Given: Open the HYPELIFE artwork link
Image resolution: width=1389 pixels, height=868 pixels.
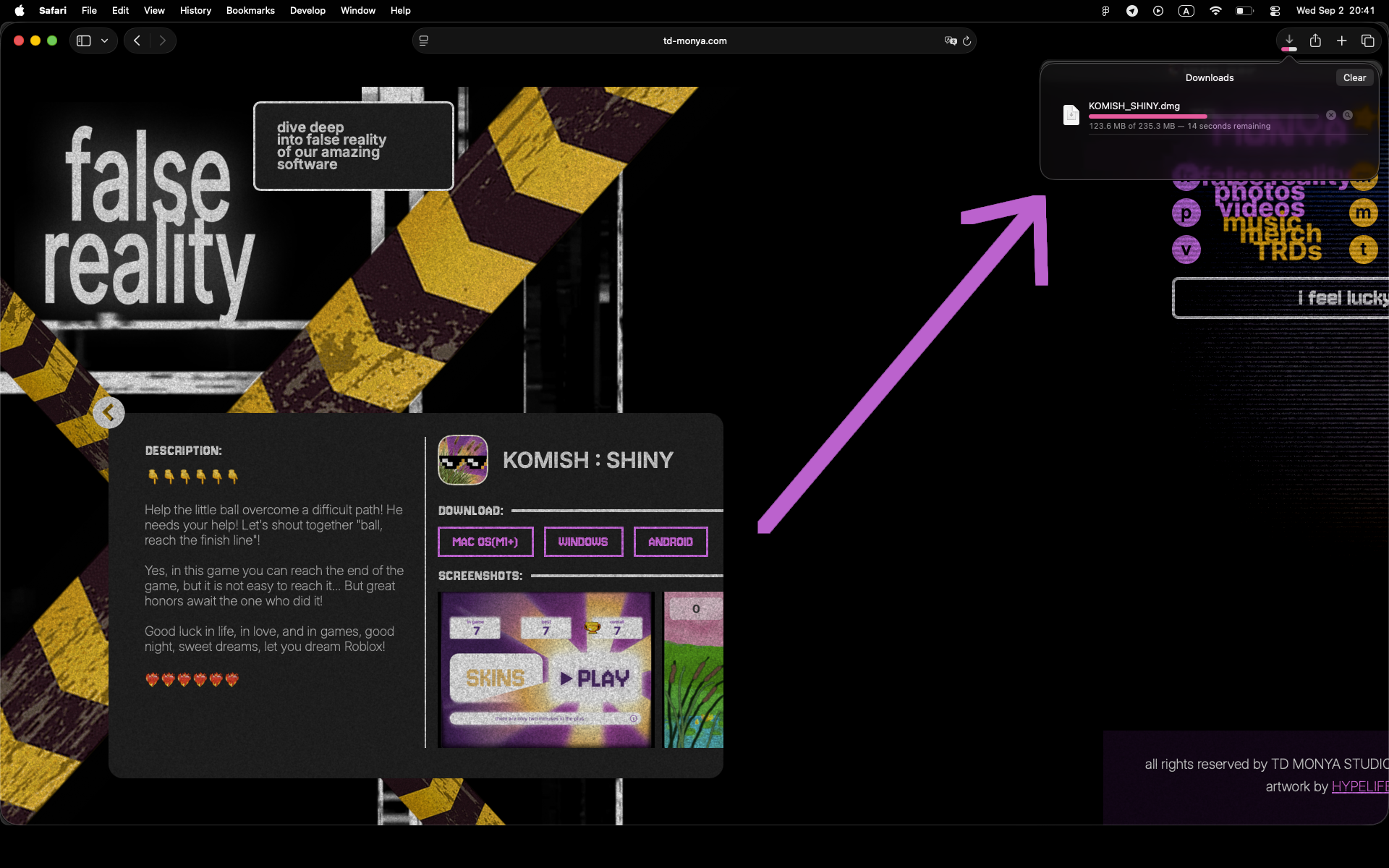Looking at the screenshot, I should (1360, 786).
